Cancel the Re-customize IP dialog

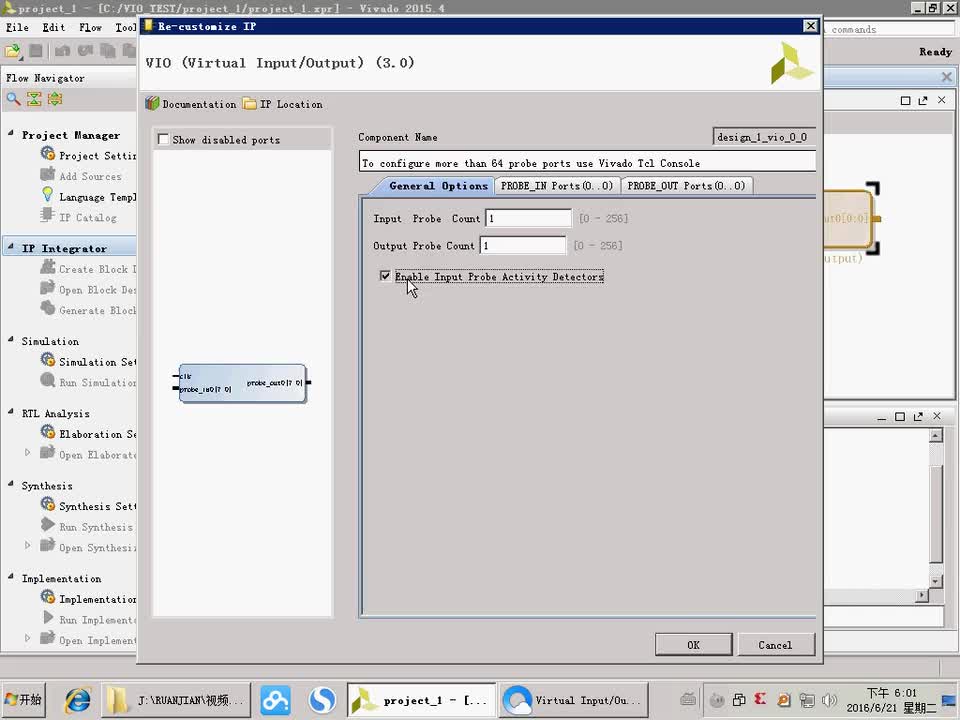tap(775, 645)
